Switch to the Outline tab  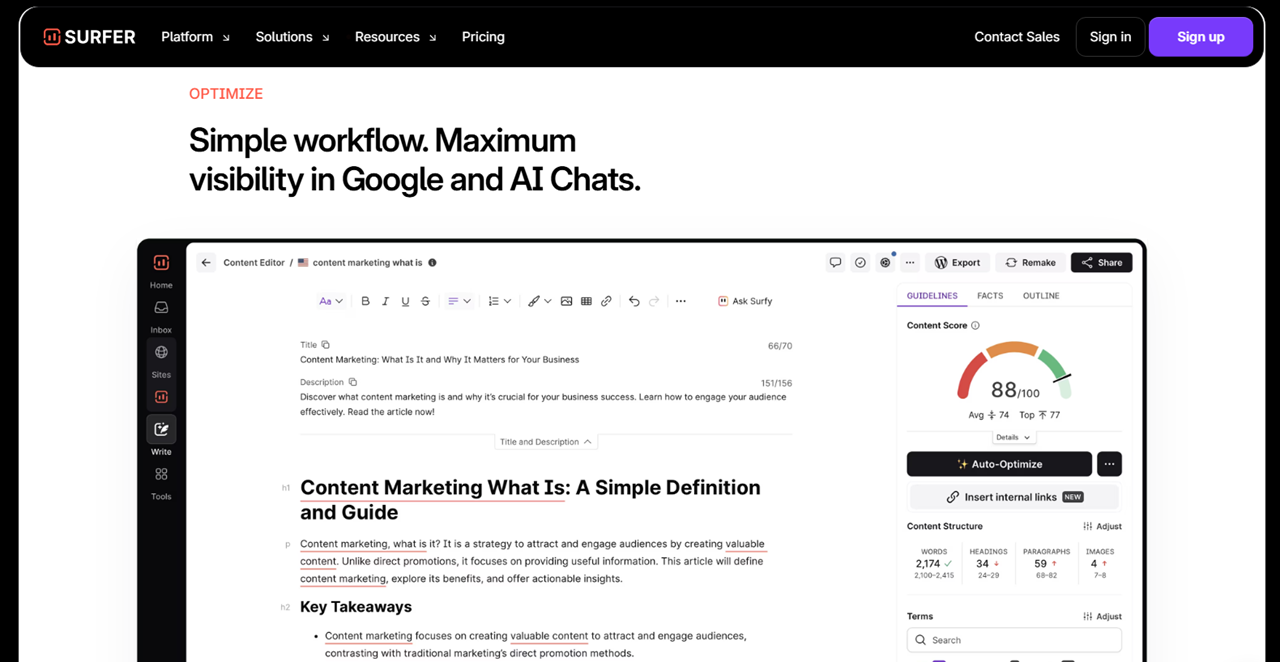[x=1041, y=296]
